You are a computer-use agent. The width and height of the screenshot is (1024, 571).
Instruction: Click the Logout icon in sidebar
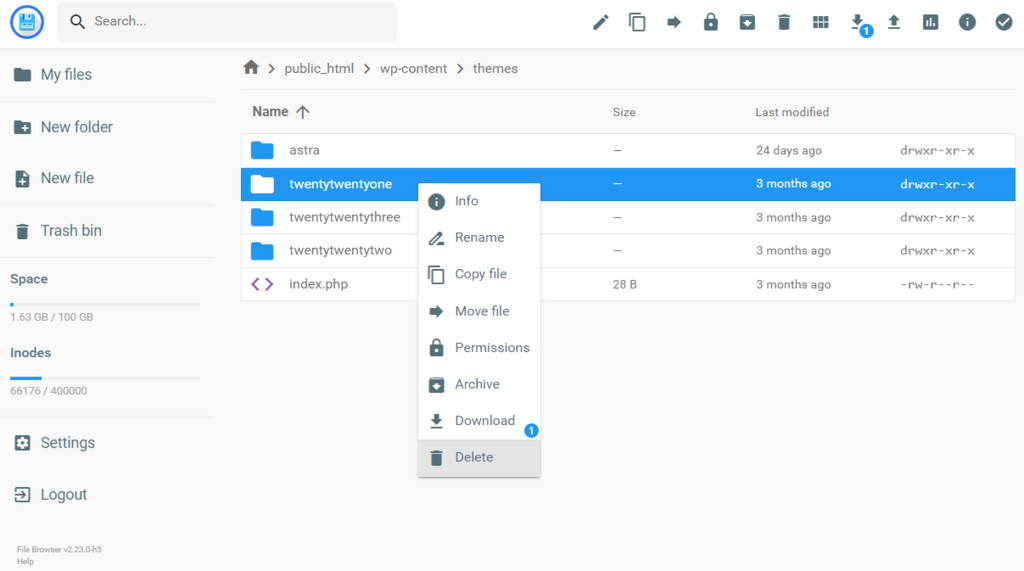pos(22,495)
